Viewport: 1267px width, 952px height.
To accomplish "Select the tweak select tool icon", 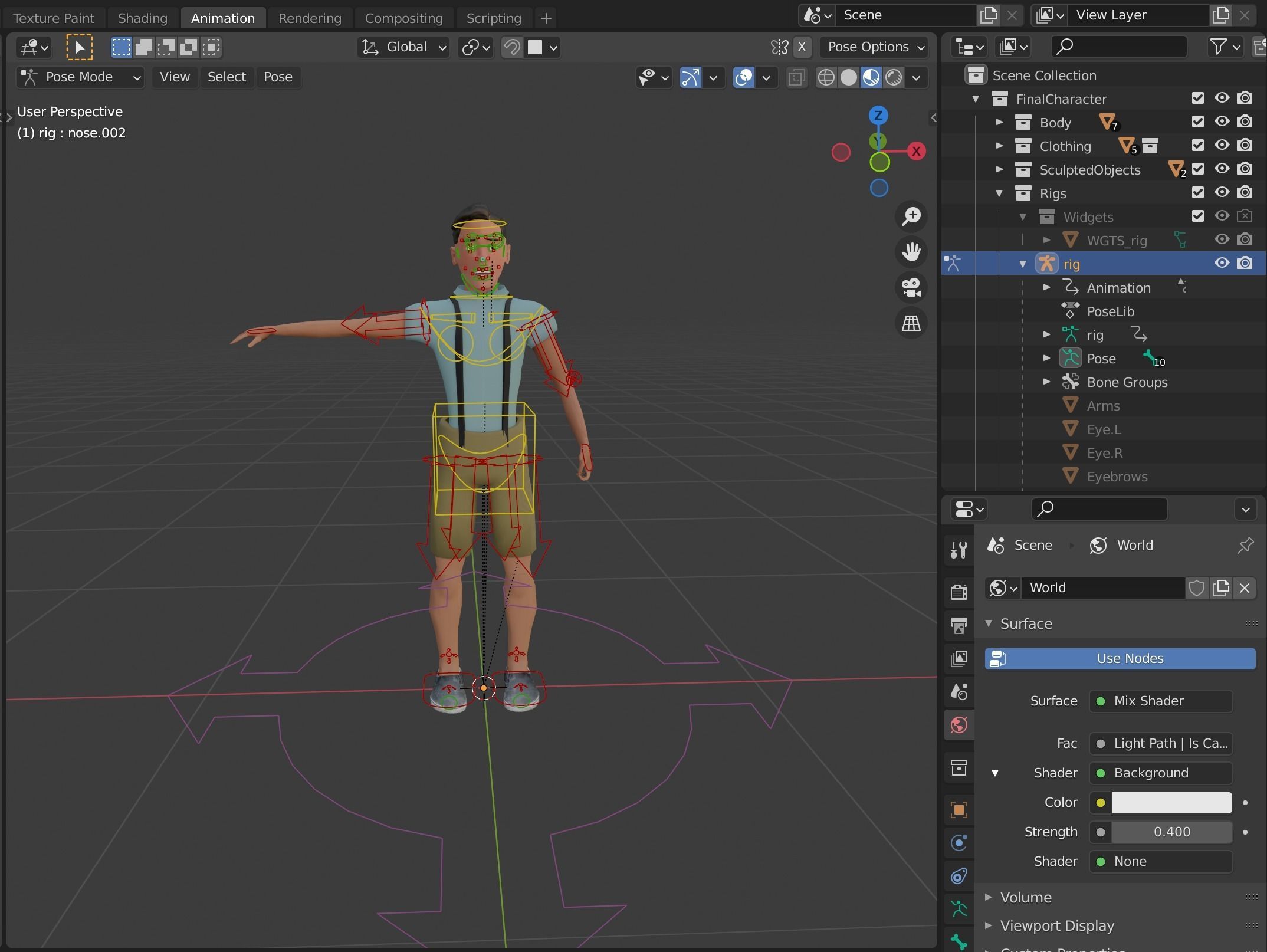I will point(79,47).
